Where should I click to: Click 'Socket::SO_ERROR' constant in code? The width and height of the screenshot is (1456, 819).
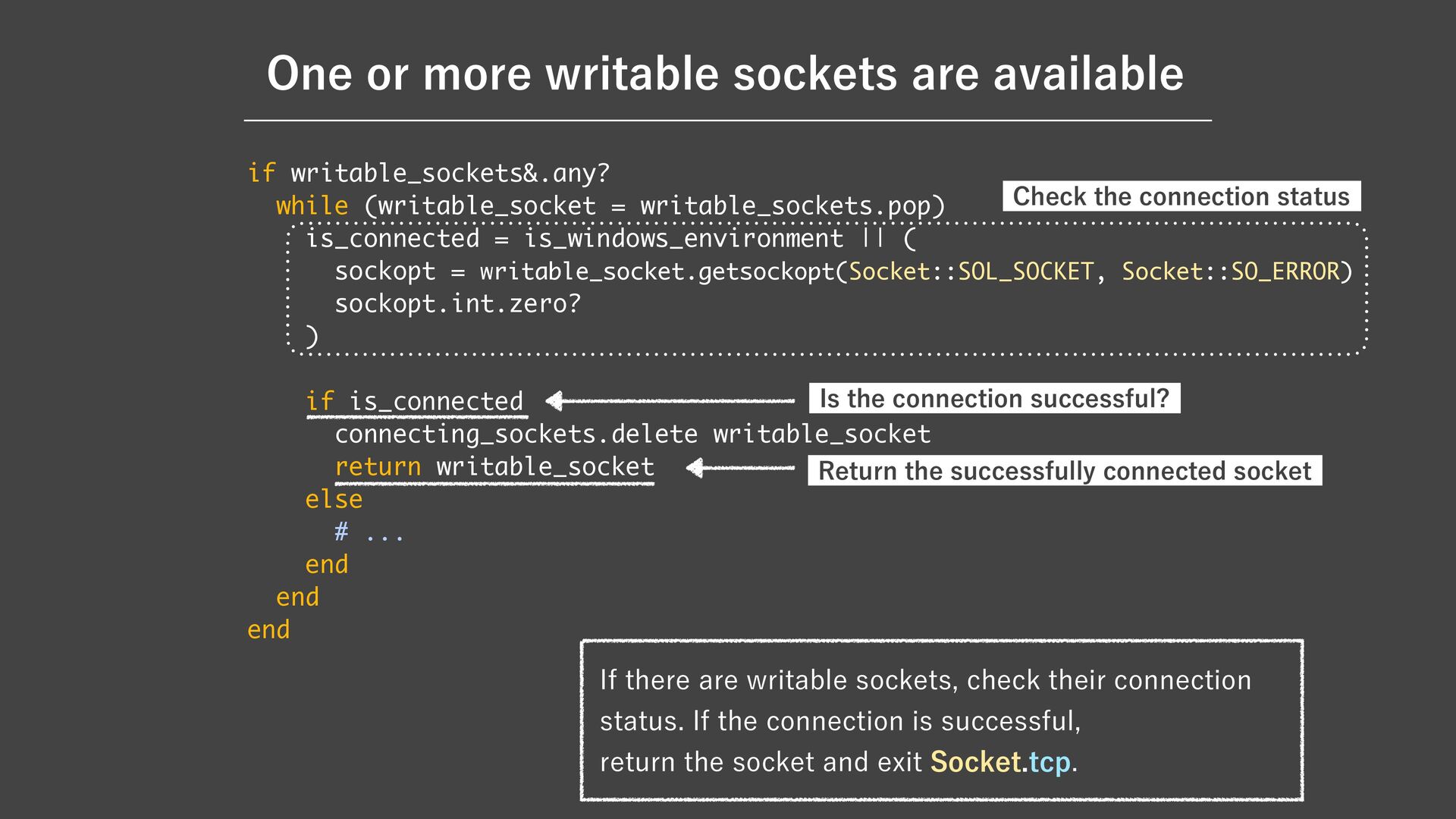click(1231, 271)
